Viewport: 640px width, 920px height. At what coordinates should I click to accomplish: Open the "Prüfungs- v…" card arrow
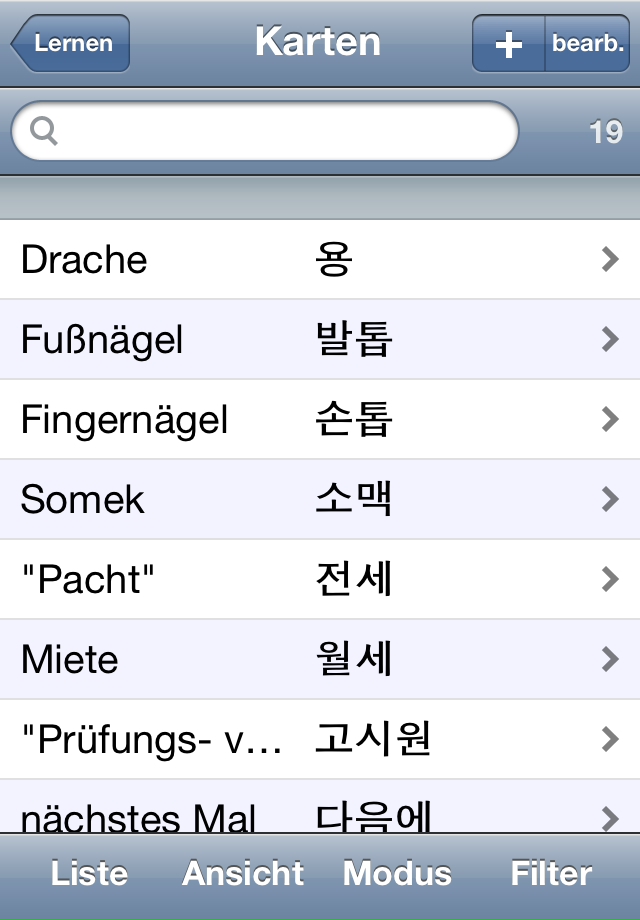coord(610,740)
